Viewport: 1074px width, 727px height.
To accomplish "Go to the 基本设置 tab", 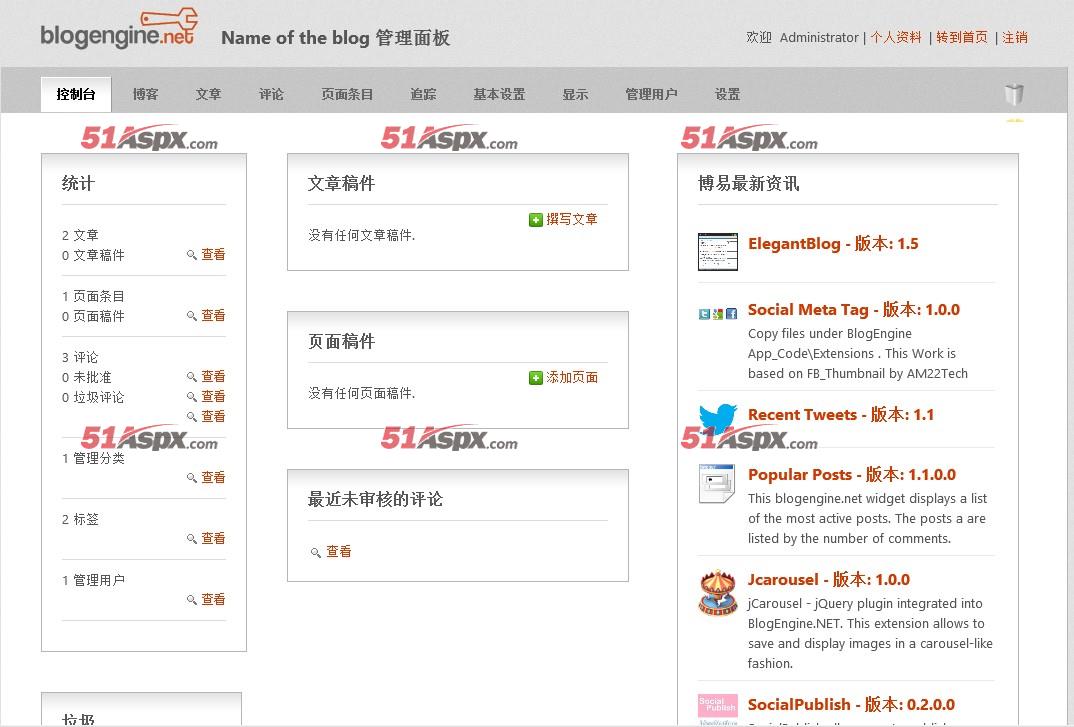I will [x=499, y=94].
